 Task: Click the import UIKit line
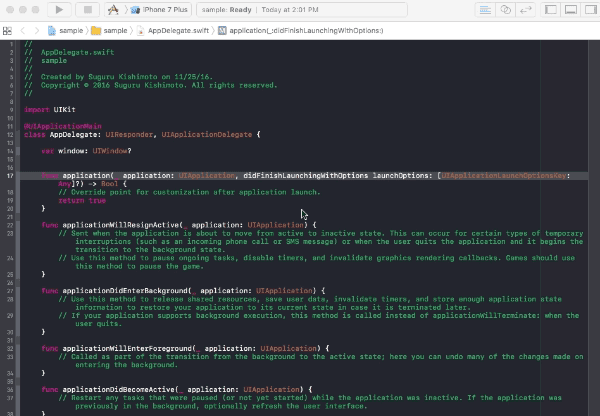pyautogui.click(x=50, y=109)
